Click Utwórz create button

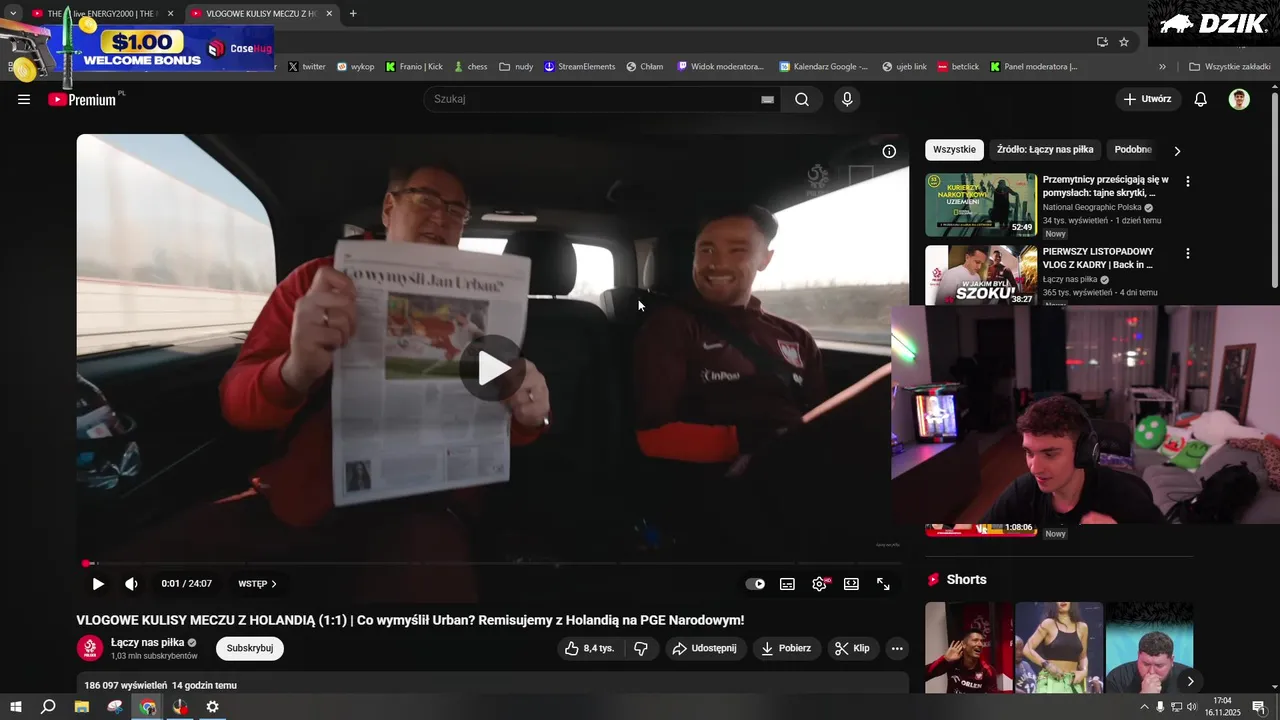pos(1148,99)
